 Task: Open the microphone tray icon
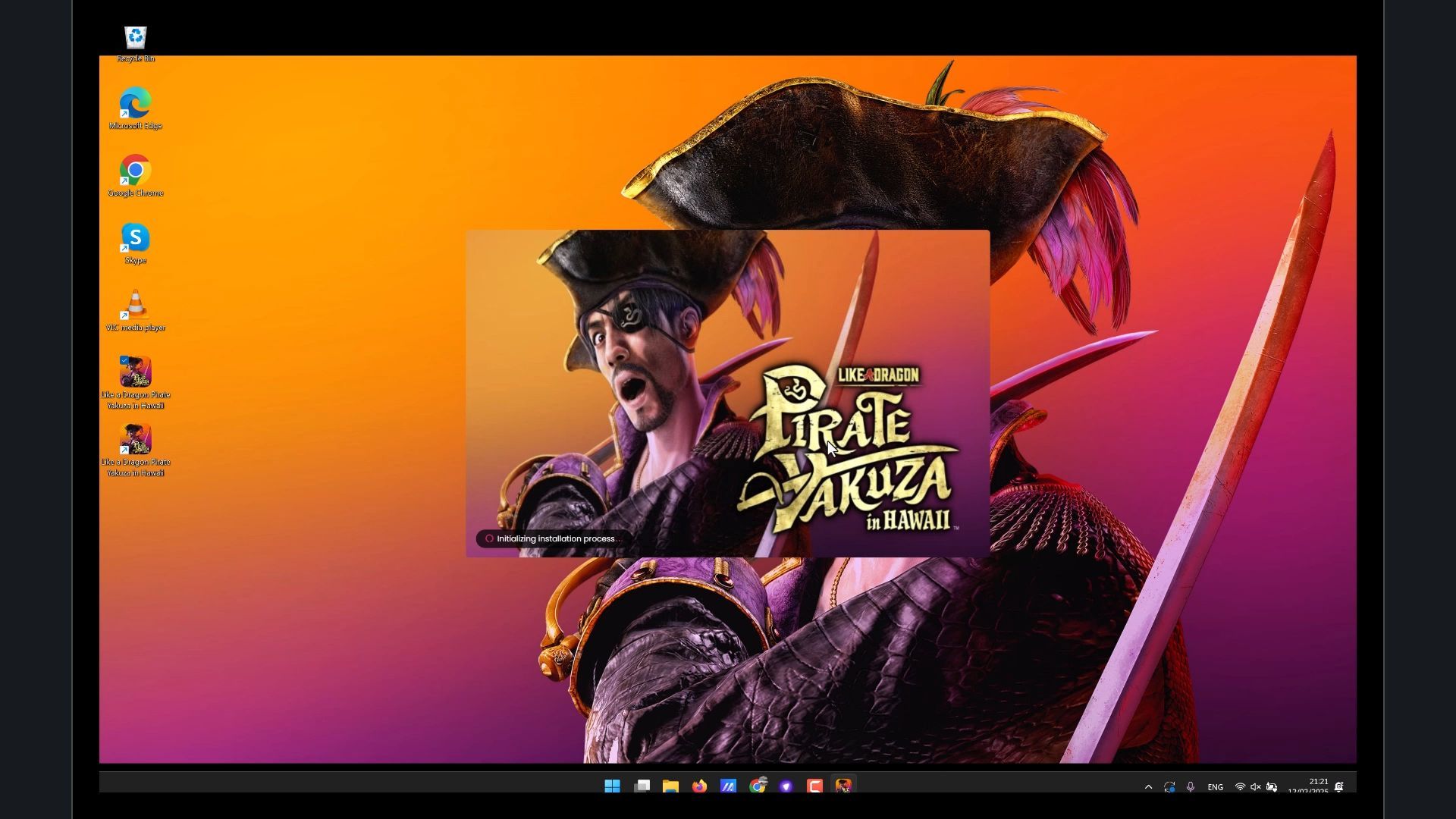[x=1191, y=787]
